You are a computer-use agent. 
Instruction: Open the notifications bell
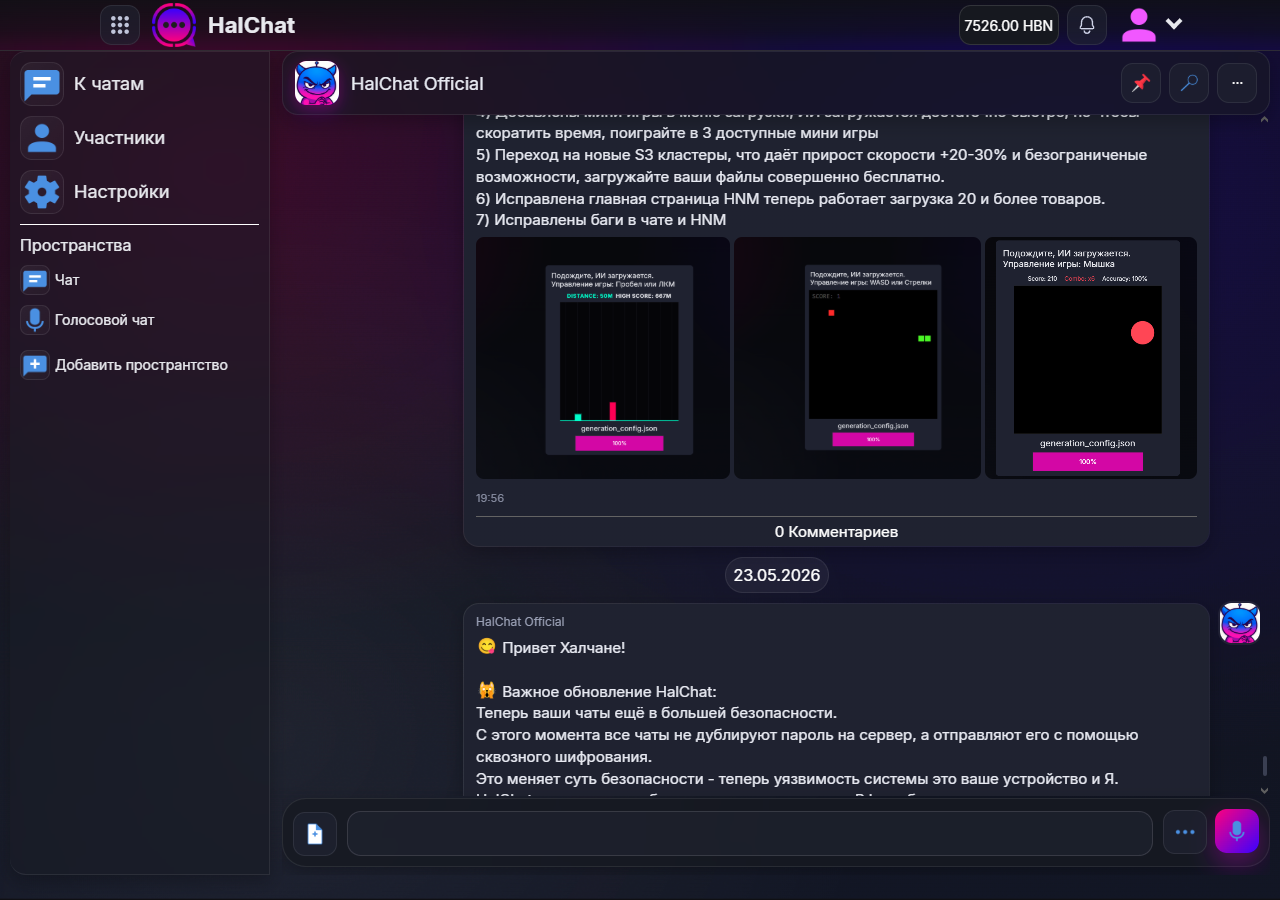(x=1087, y=25)
